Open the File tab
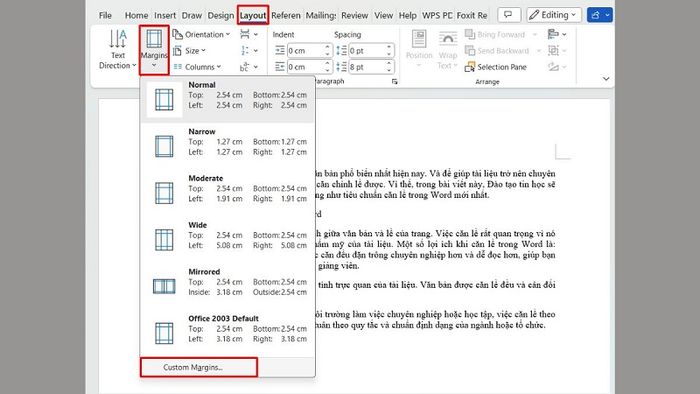This screenshot has width=700, height=394. click(x=105, y=15)
